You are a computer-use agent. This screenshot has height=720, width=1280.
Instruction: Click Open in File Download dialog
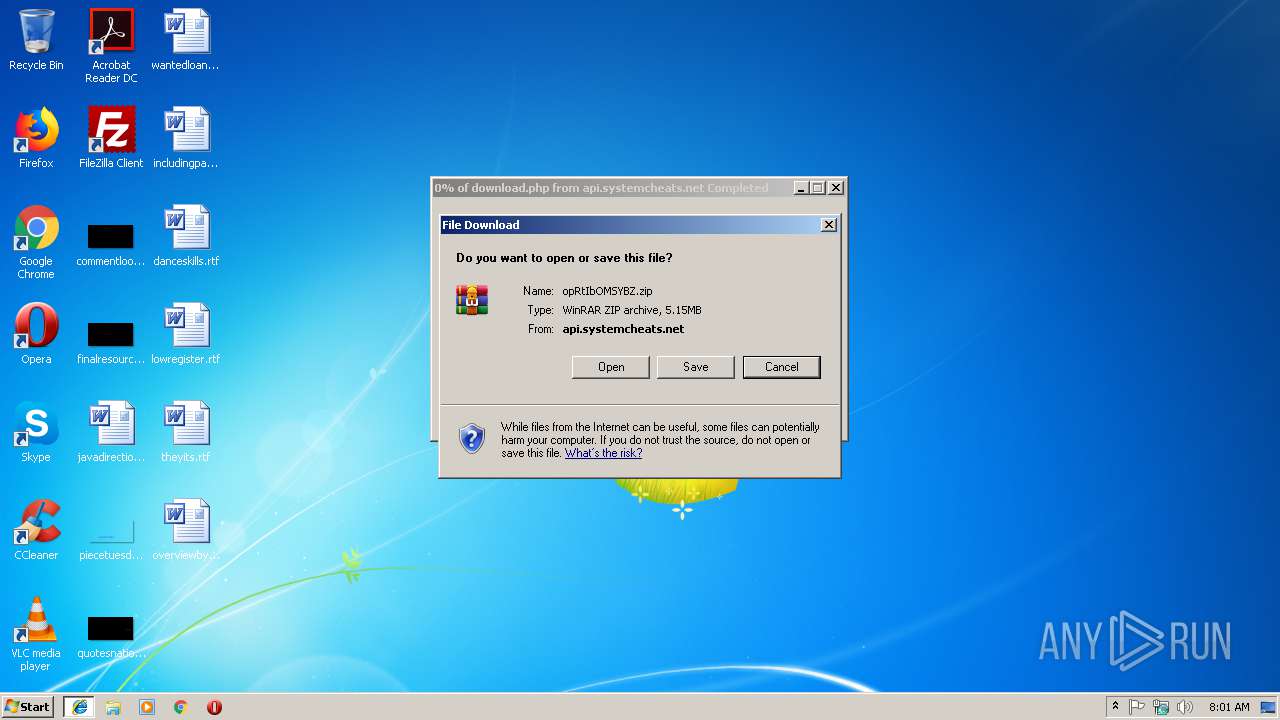[611, 367]
